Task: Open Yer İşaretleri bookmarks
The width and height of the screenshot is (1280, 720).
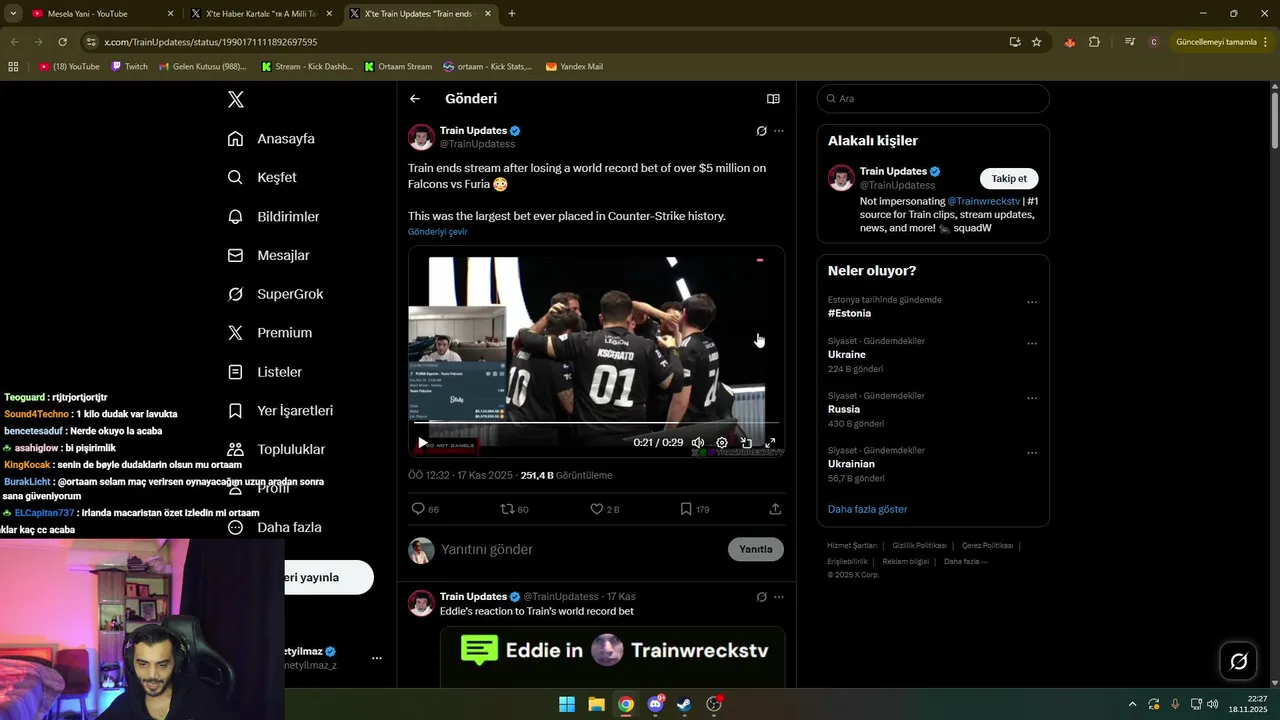Action: pos(280,411)
